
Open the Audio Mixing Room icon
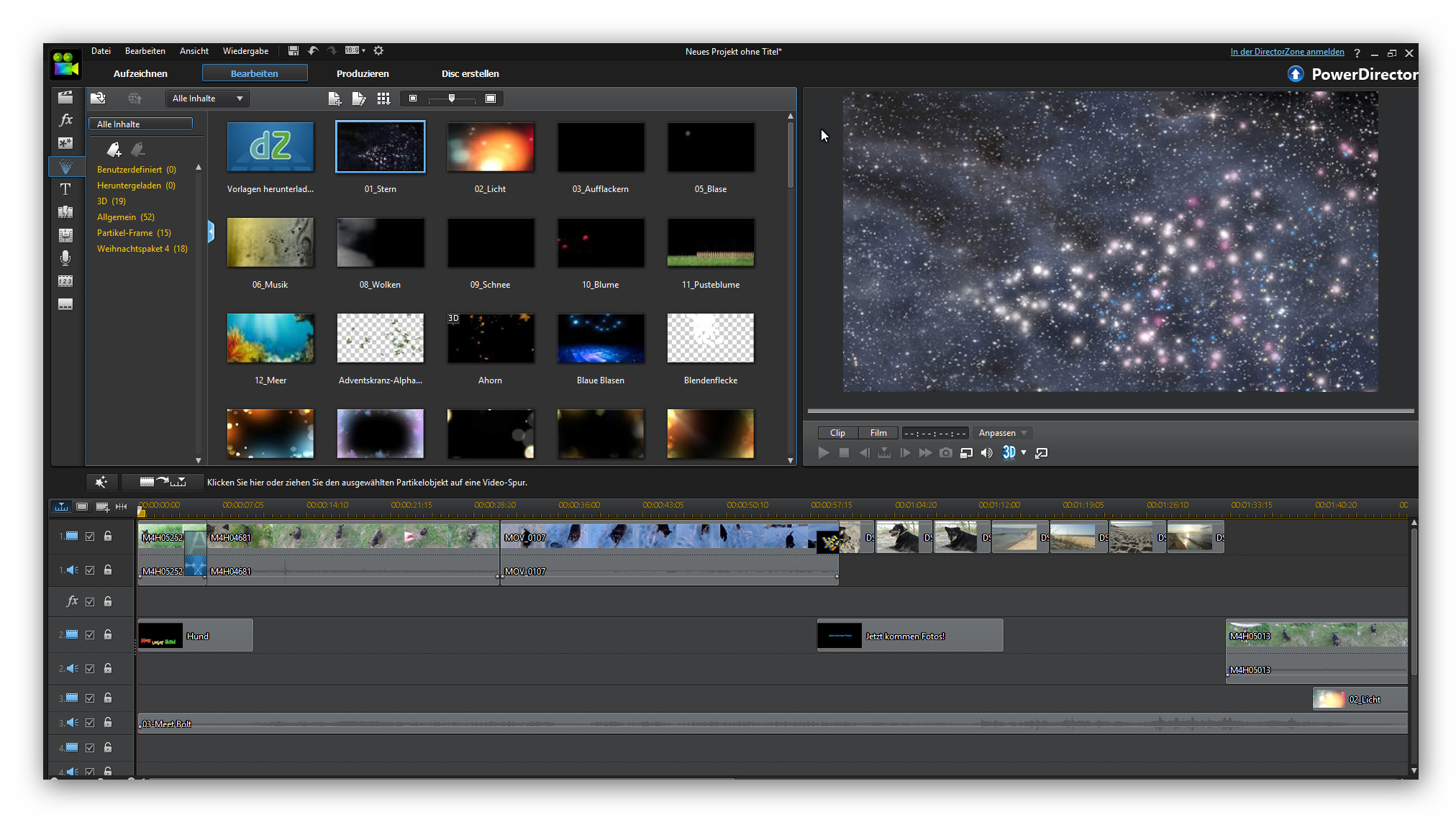(x=65, y=235)
